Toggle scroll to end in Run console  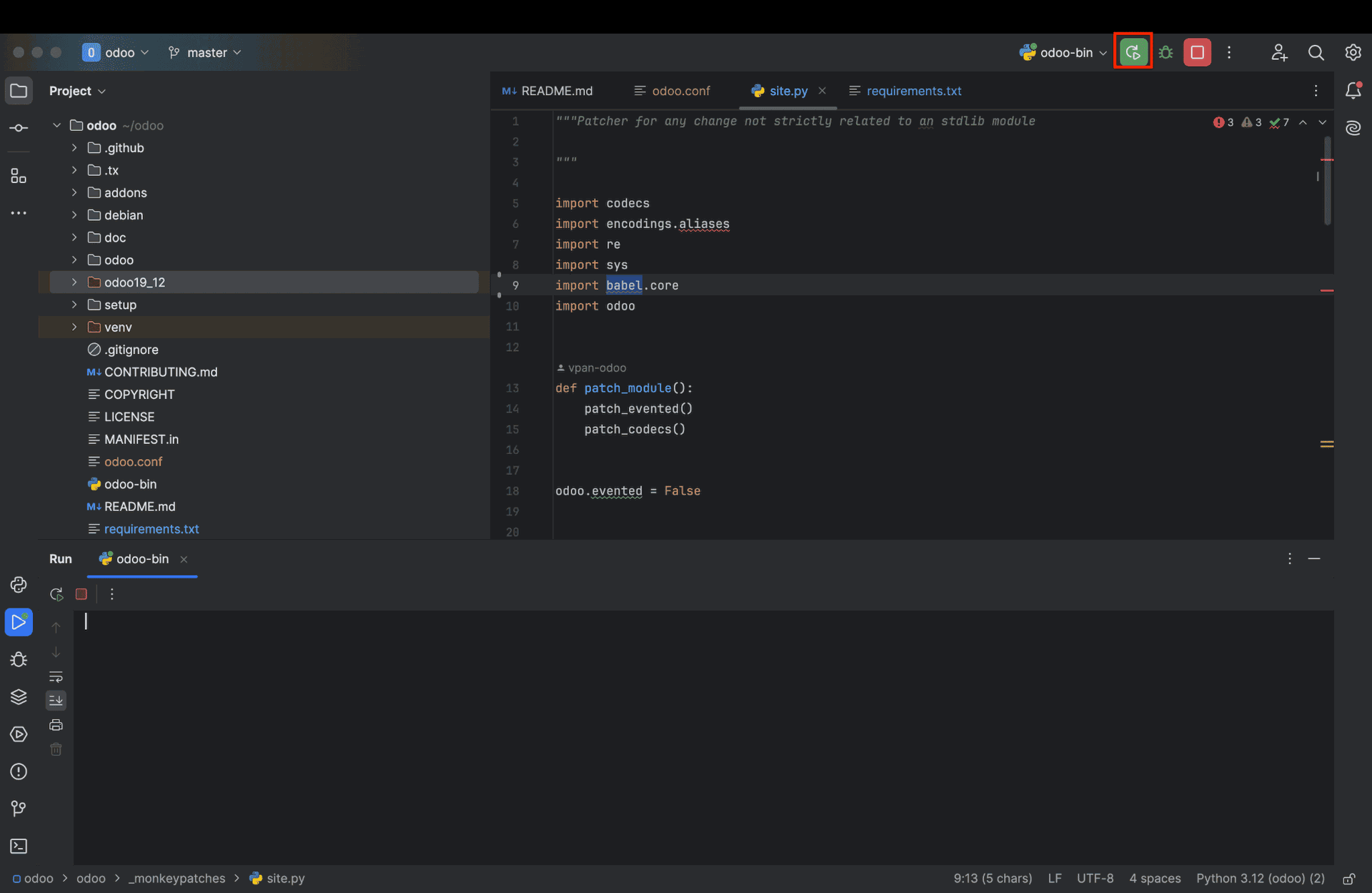click(x=56, y=701)
